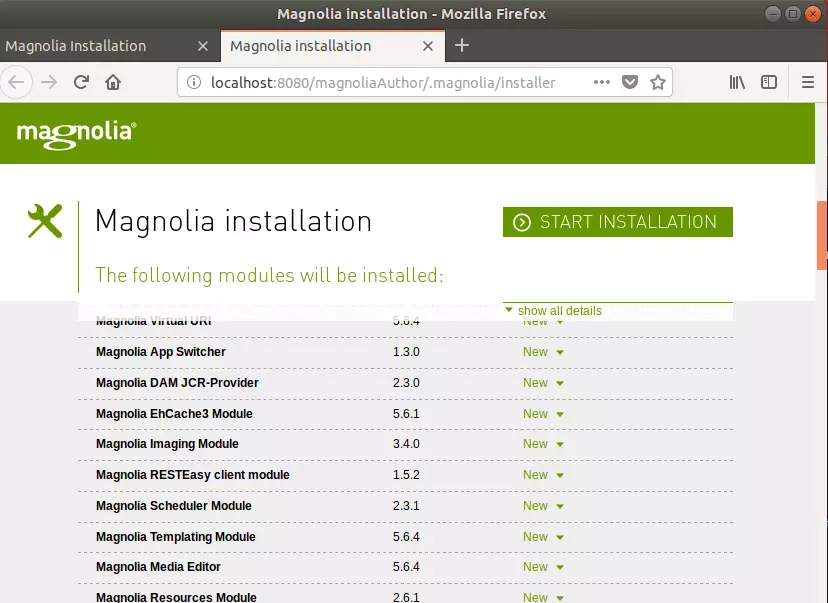
Task: Expand details for Magnolia EhCache3 Module
Action: (543, 413)
